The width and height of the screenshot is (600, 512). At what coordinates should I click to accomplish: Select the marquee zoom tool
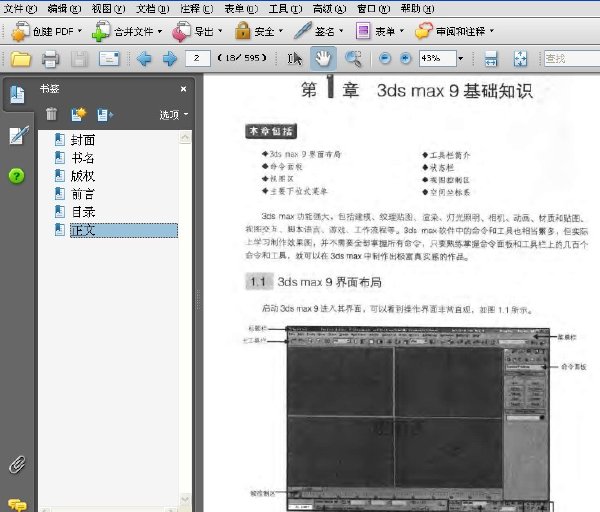[353, 59]
